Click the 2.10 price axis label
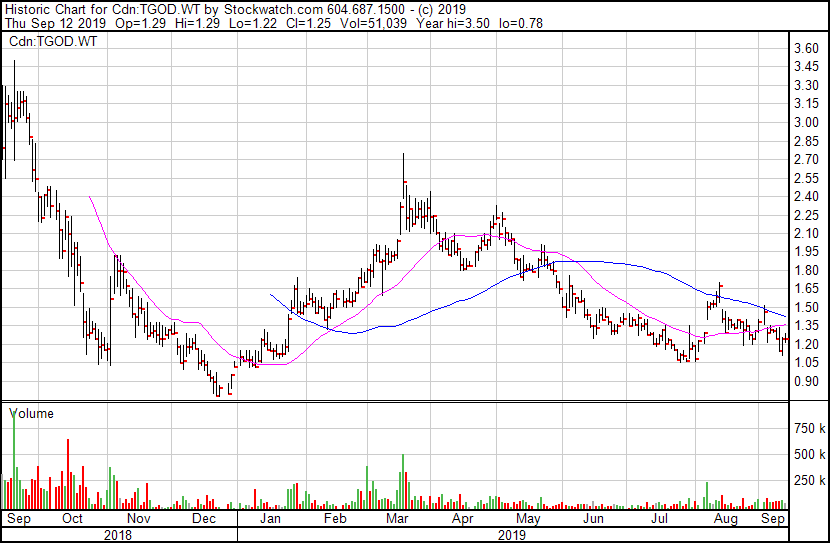 [807, 233]
